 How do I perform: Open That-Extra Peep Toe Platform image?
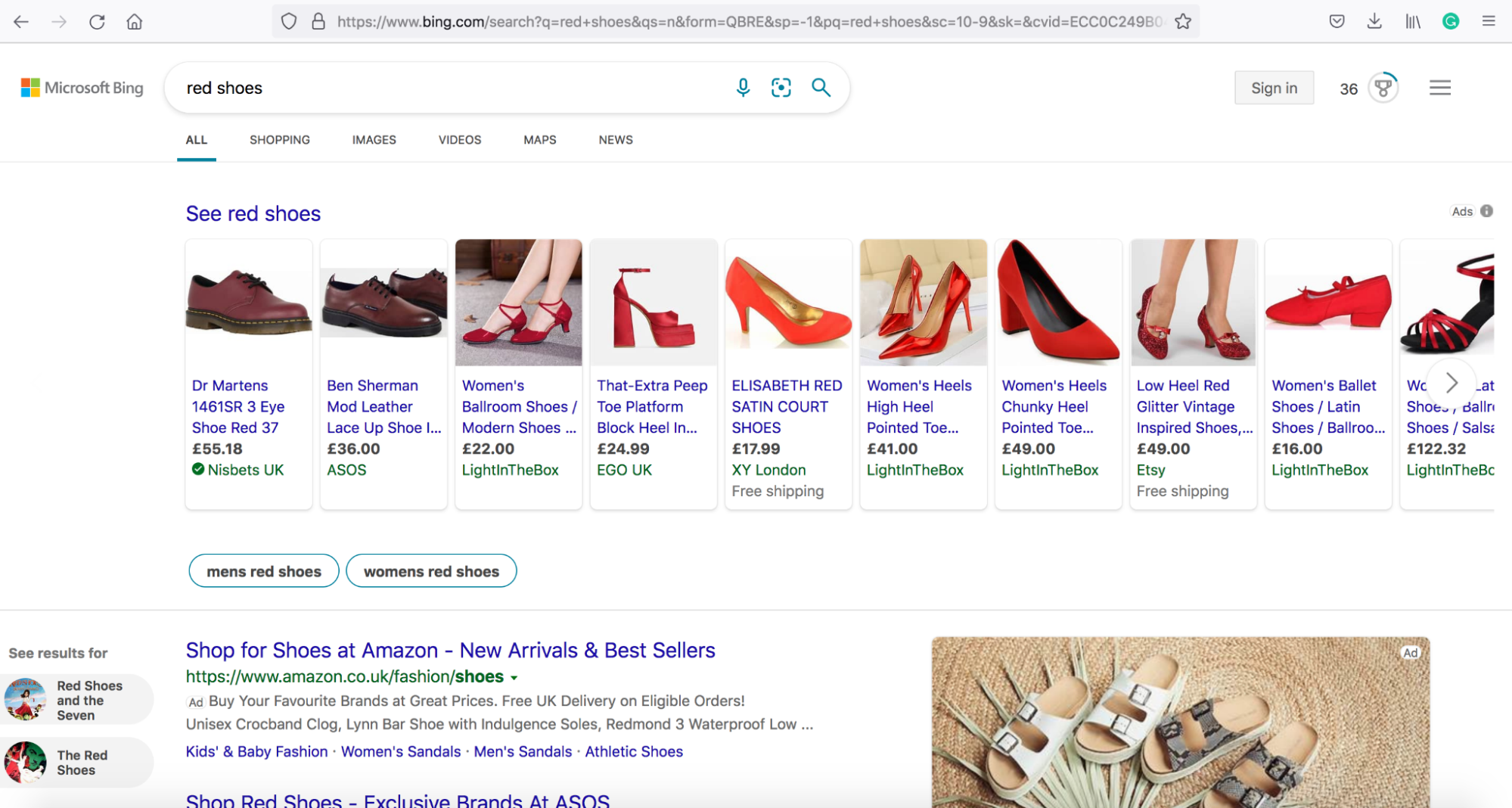point(654,303)
